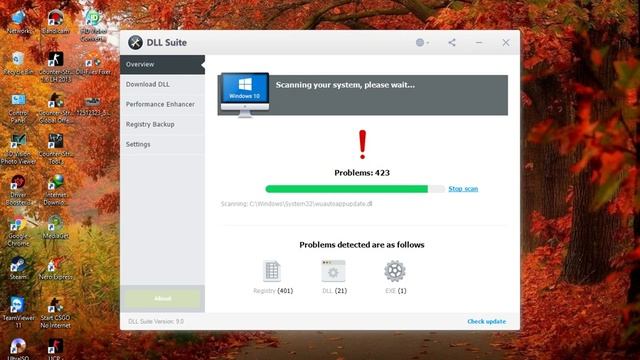Open the MediaGet shortcut
640x360 pixels.
pos(56,227)
